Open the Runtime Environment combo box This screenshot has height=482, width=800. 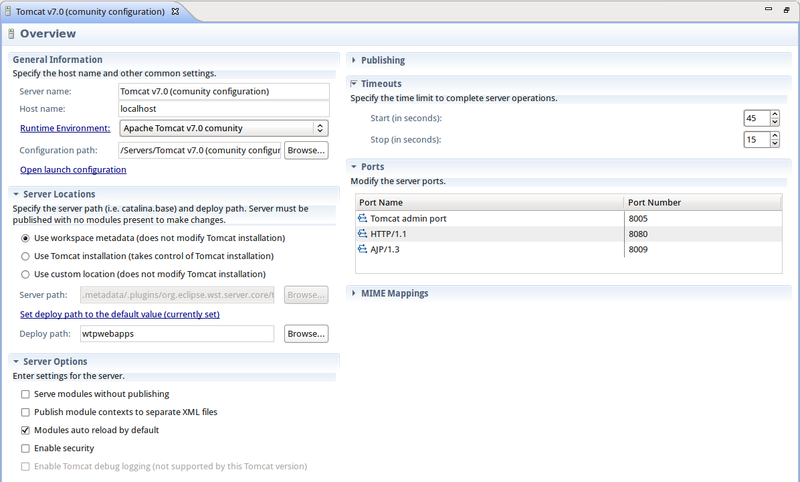coord(223,128)
